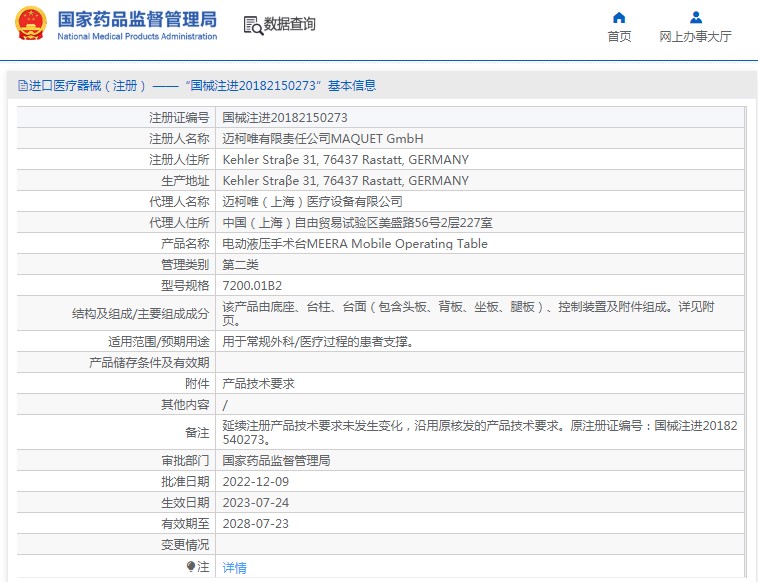Click the 备注 row label
The width and height of the screenshot is (758, 582).
coord(197,432)
